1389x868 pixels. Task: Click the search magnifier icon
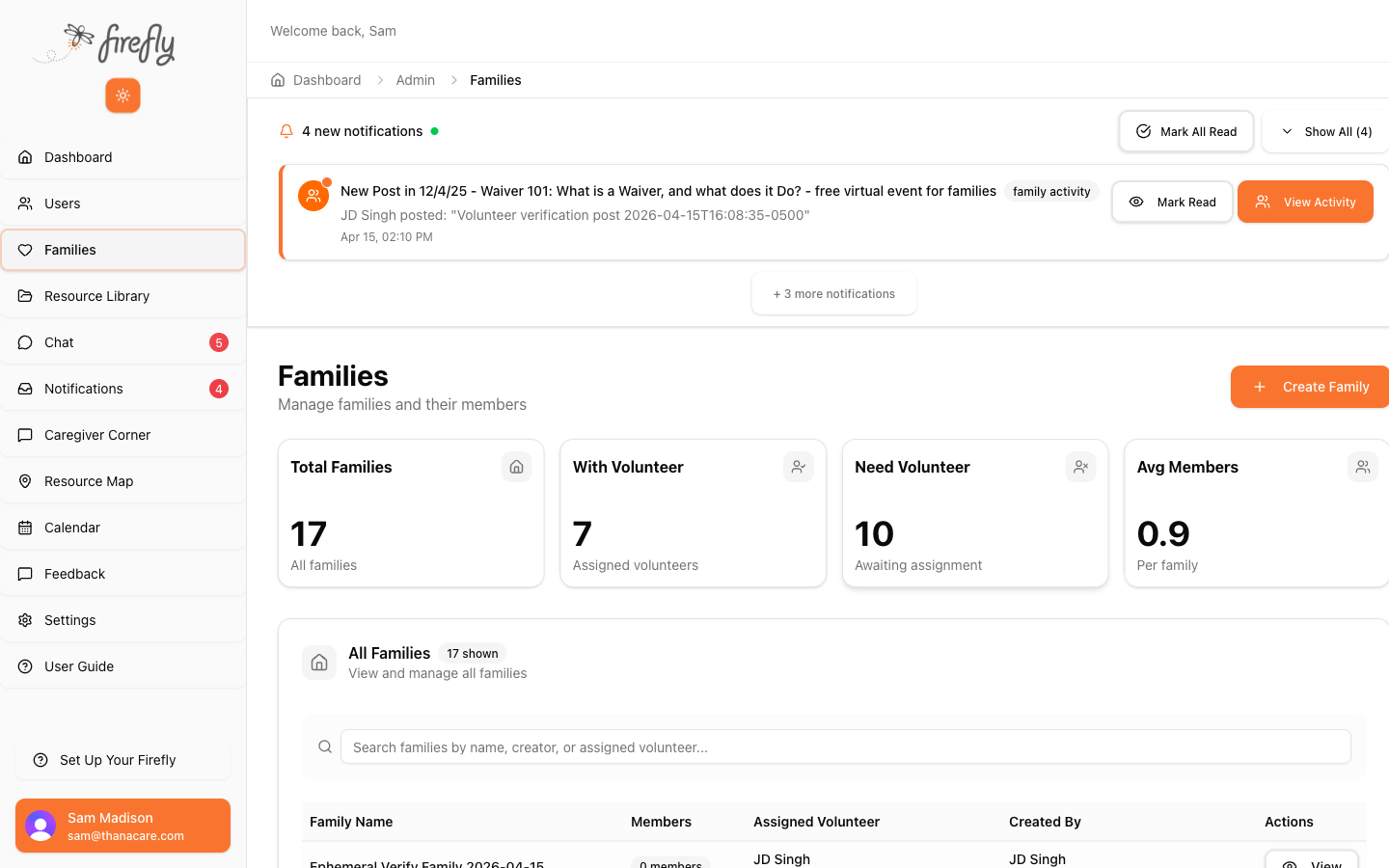(325, 746)
